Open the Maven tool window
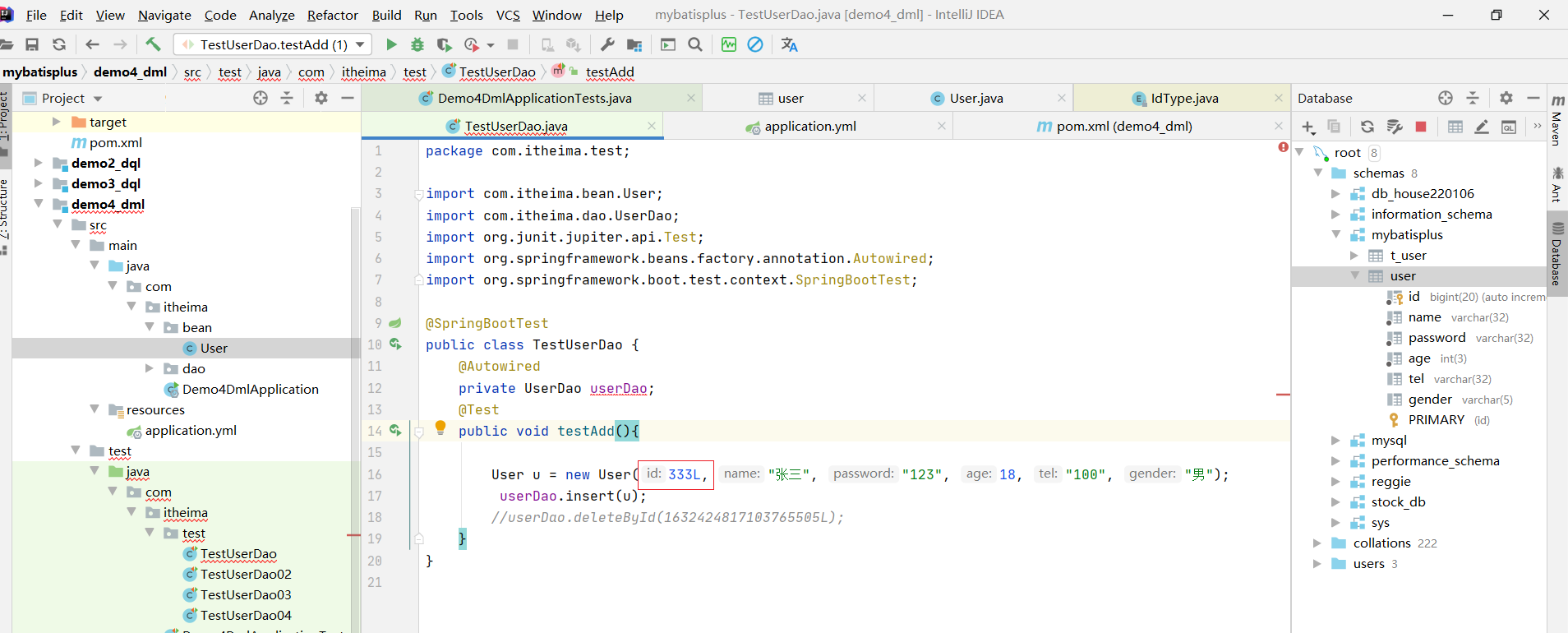This screenshot has width=1568, height=633. [x=1557, y=119]
